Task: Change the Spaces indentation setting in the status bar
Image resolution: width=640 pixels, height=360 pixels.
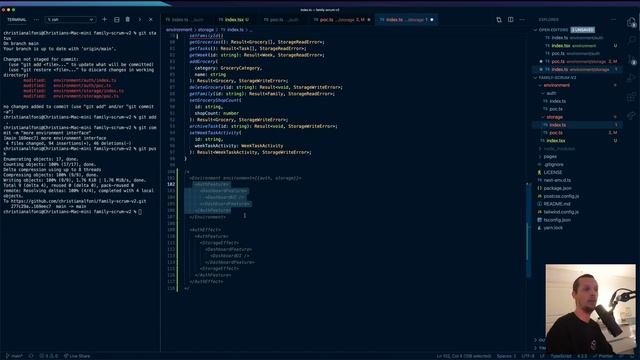Action: point(506,356)
